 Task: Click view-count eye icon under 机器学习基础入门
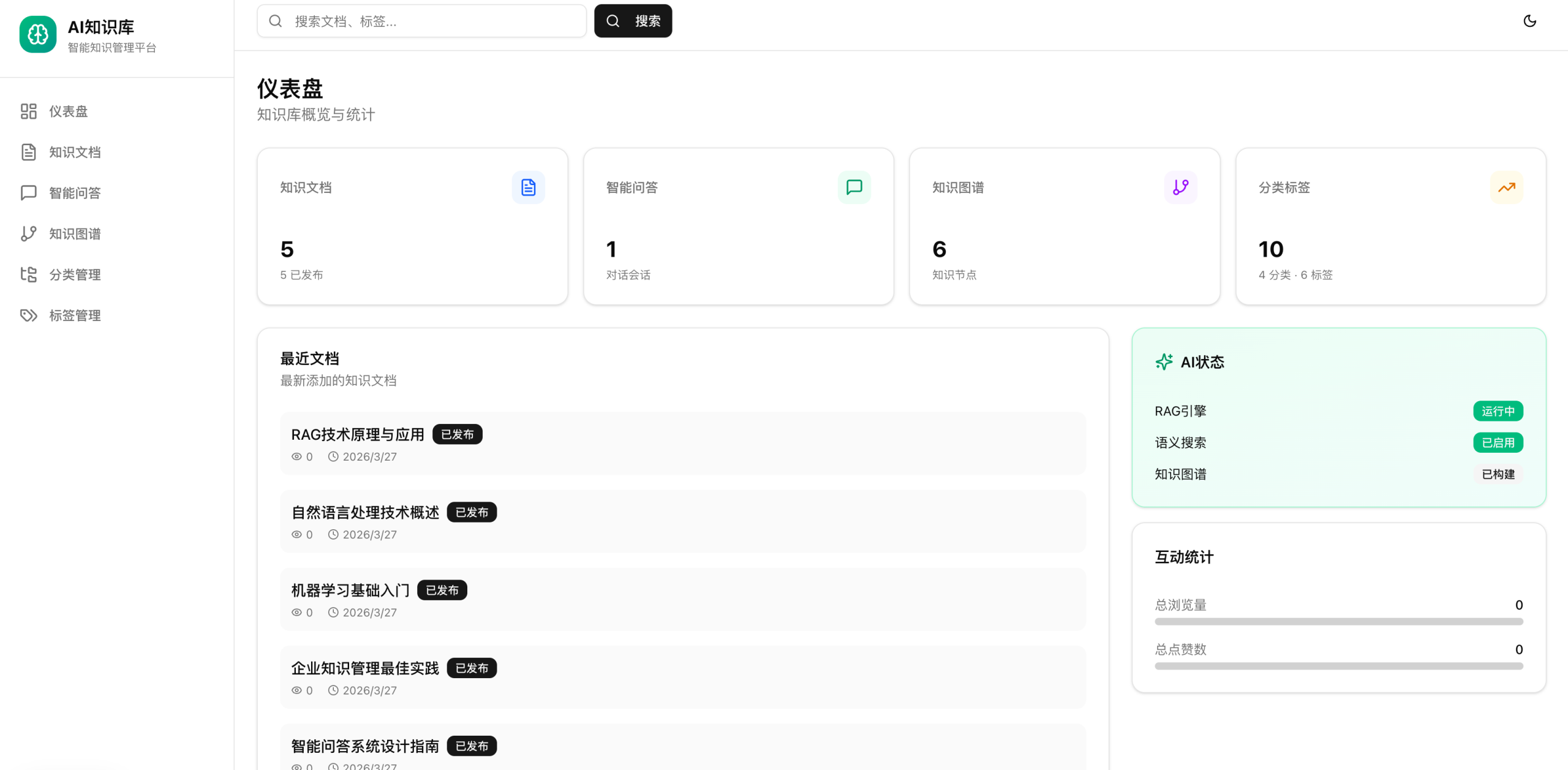[296, 613]
